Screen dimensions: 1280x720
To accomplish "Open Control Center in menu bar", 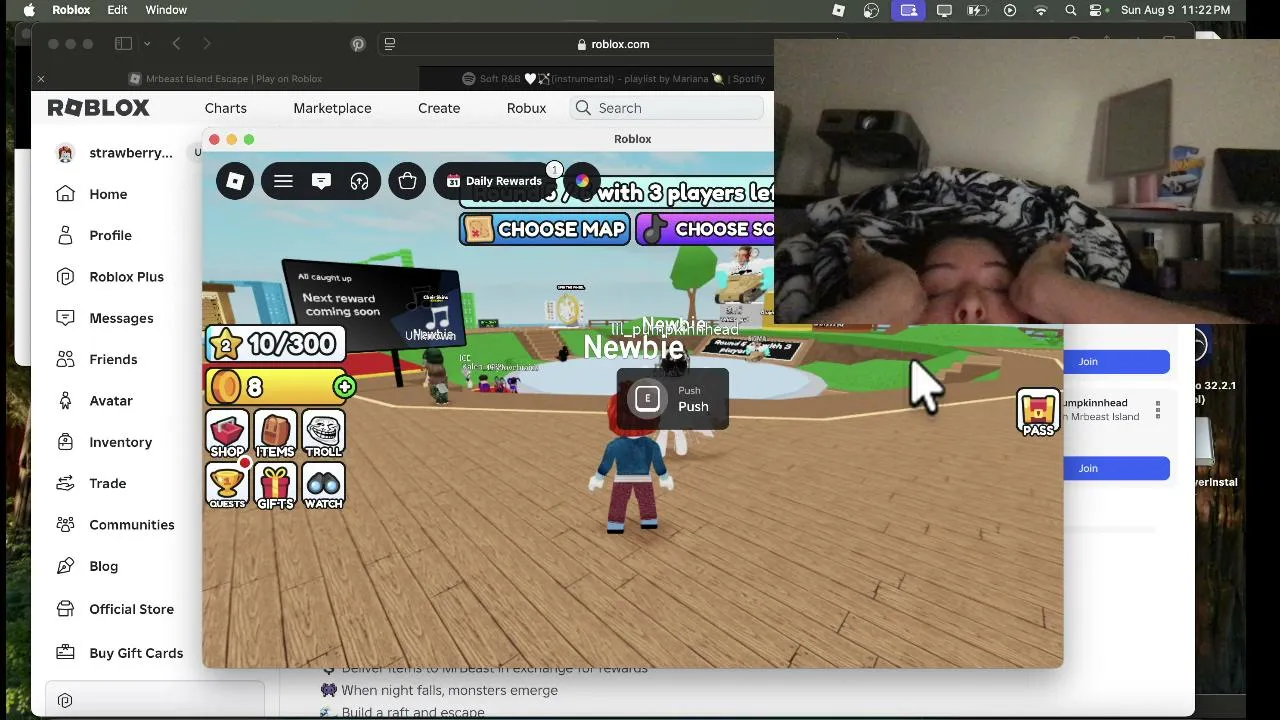I will (x=1096, y=10).
